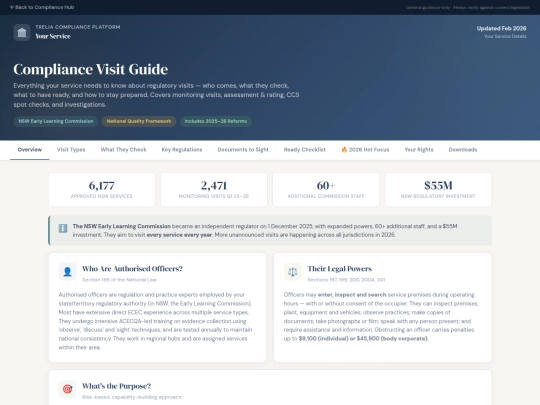The width and height of the screenshot is (540, 405).
Task: Click the general guidance only disclaimer
Action: 468,7
